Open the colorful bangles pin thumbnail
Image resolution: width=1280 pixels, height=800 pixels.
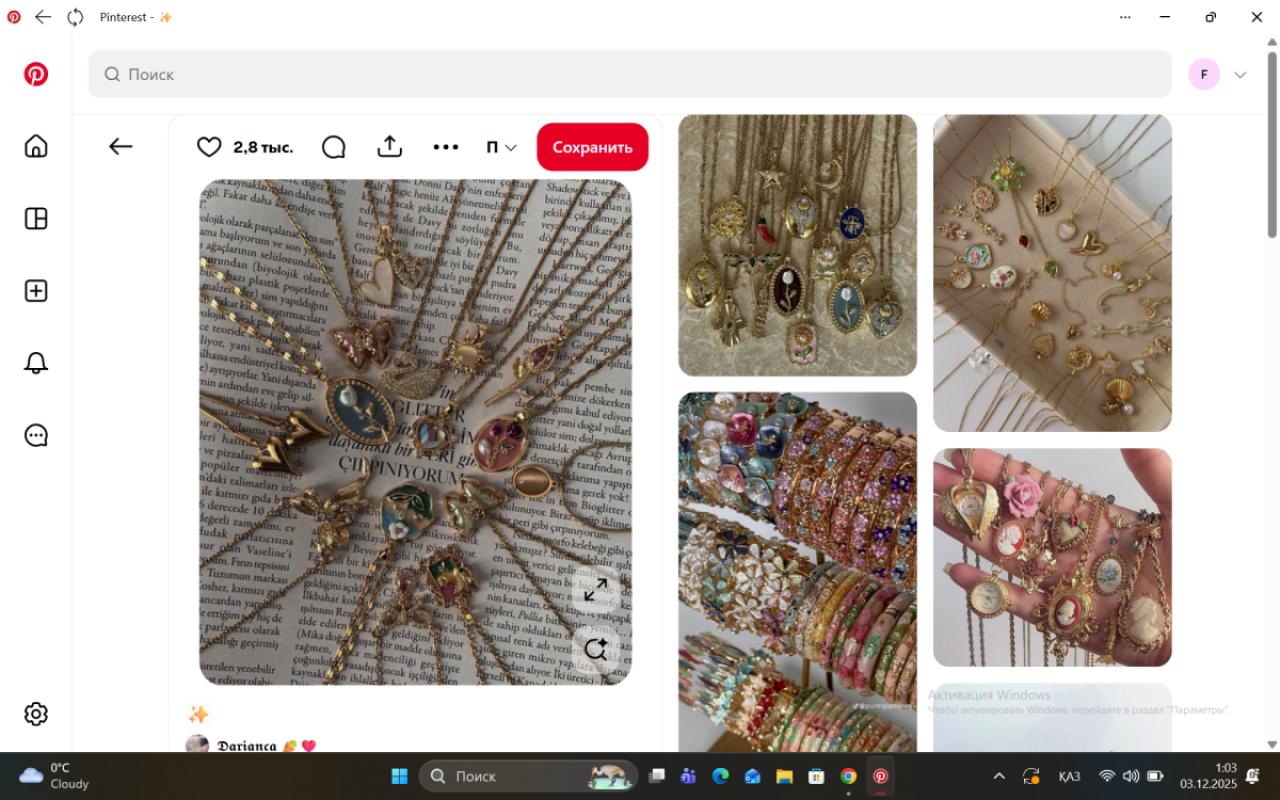[797, 570]
